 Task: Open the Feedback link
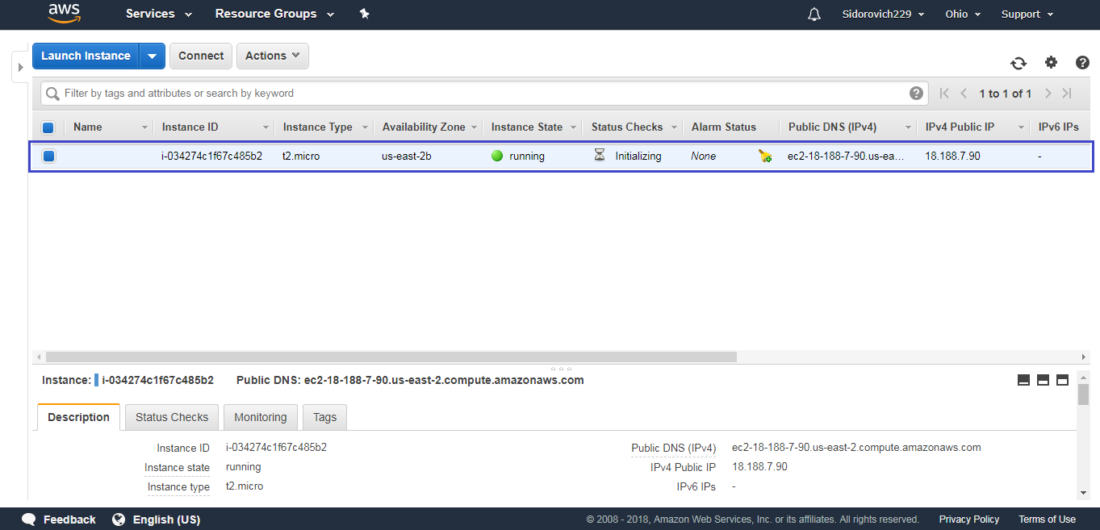pyautogui.click(x=69, y=519)
